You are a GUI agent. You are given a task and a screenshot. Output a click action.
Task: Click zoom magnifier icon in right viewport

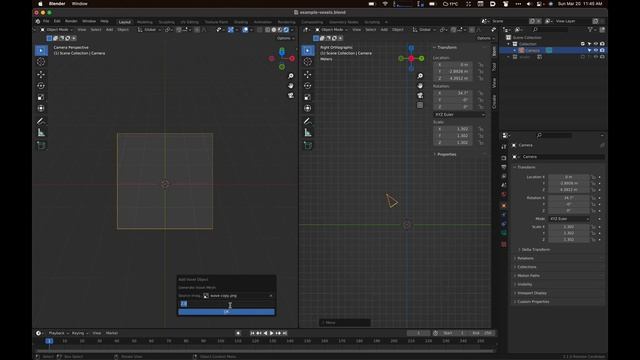420,76
